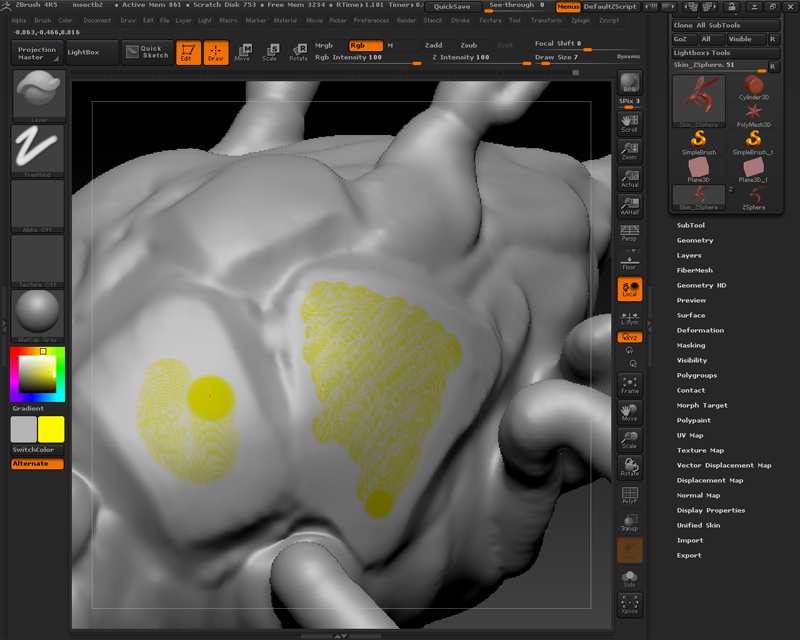Select the Cylinder3D tool
Screen dimensions: 800x640
(x=754, y=87)
